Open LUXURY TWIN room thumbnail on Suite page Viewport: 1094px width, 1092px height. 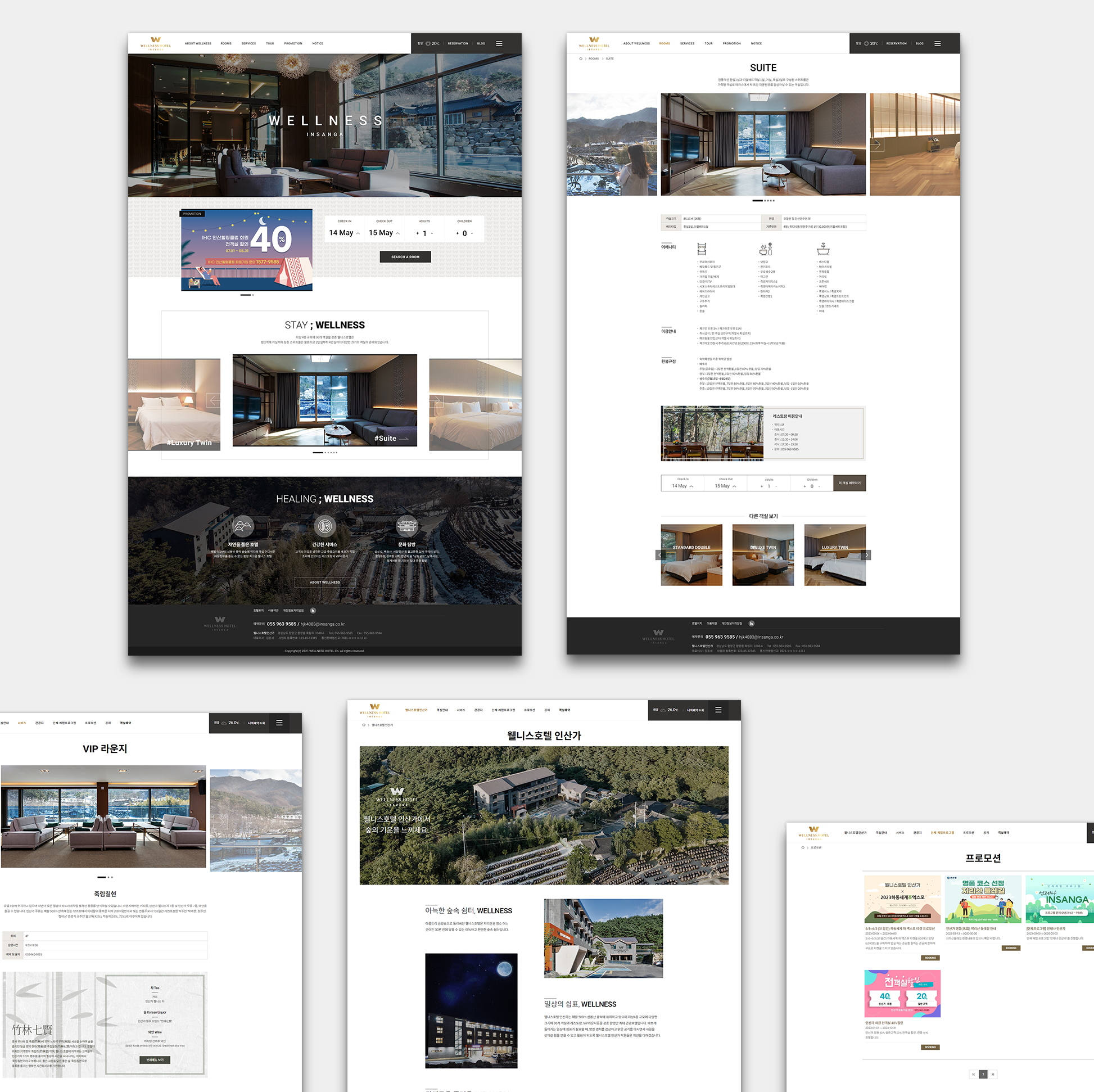coord(835,555)
